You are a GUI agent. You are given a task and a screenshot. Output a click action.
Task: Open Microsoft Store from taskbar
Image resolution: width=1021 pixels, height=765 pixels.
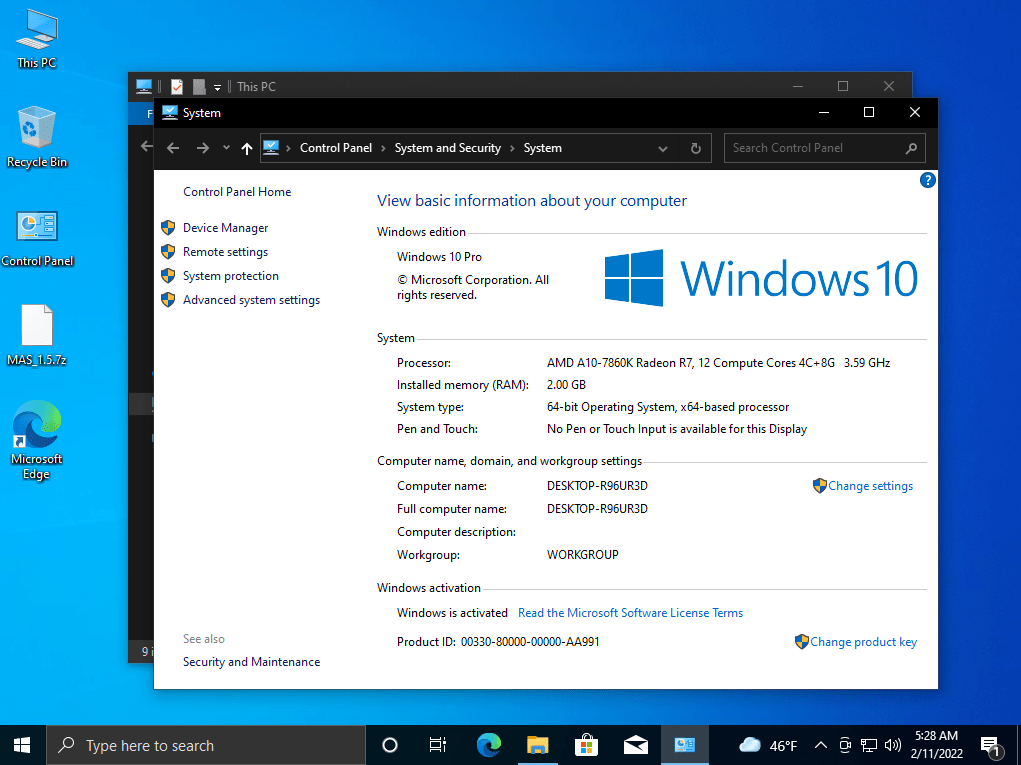[587, 745]
